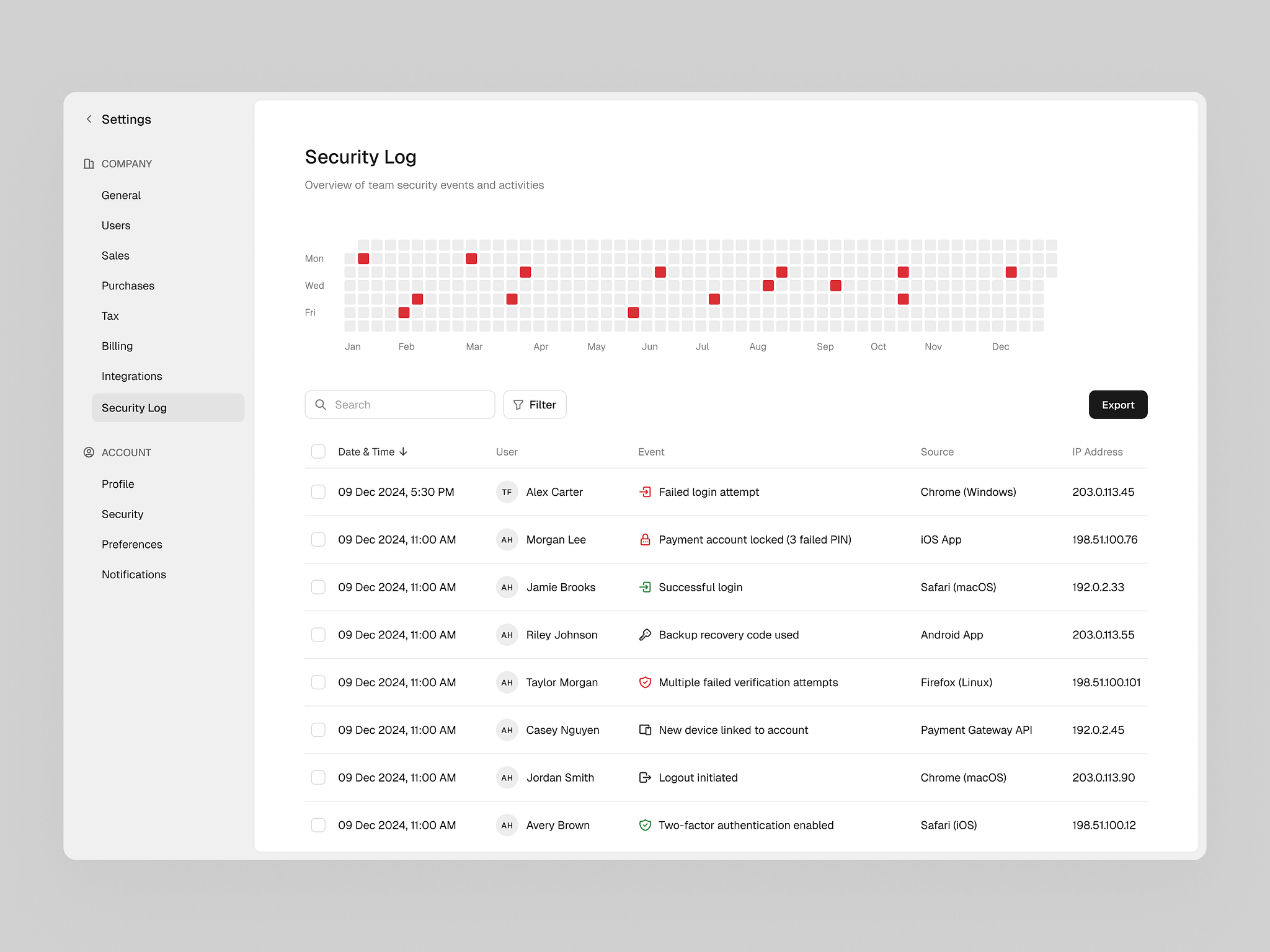1270x952 pixels.
Task: Click the red shield icon on Taylor Morgan's row
Action: [645, 682]
